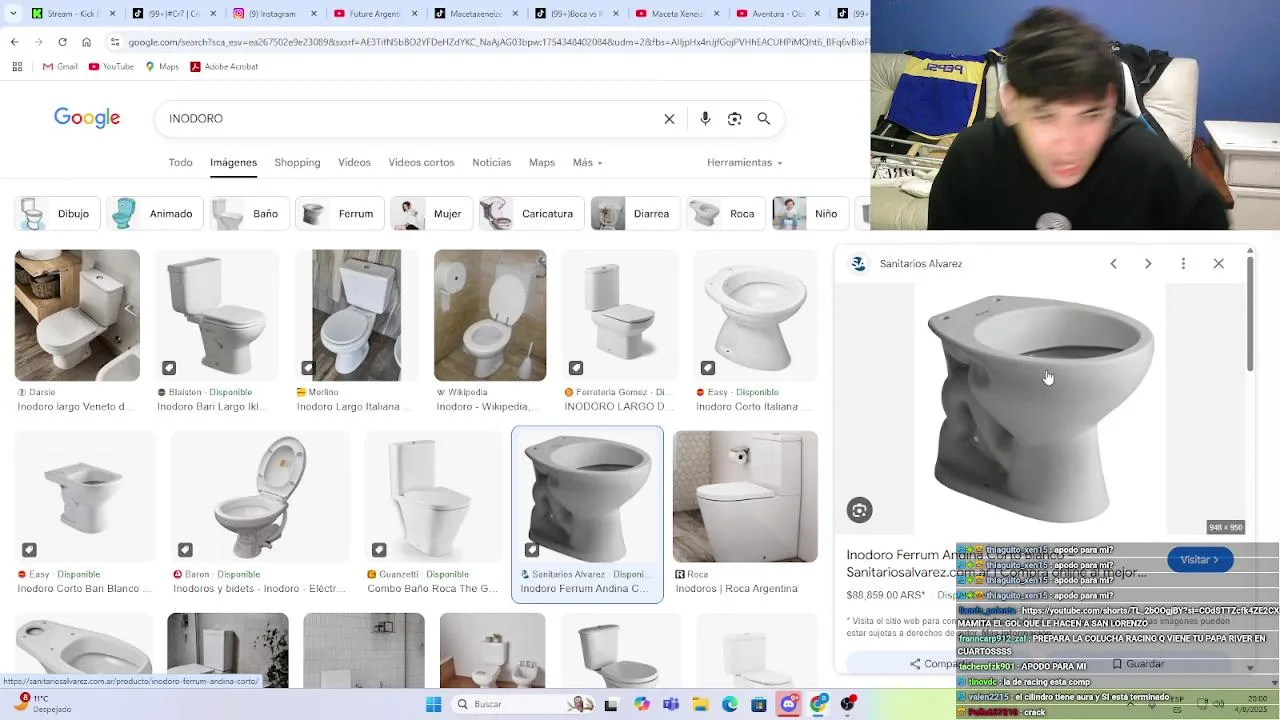Show previous image in preview panel

[x=1113, y=264]
